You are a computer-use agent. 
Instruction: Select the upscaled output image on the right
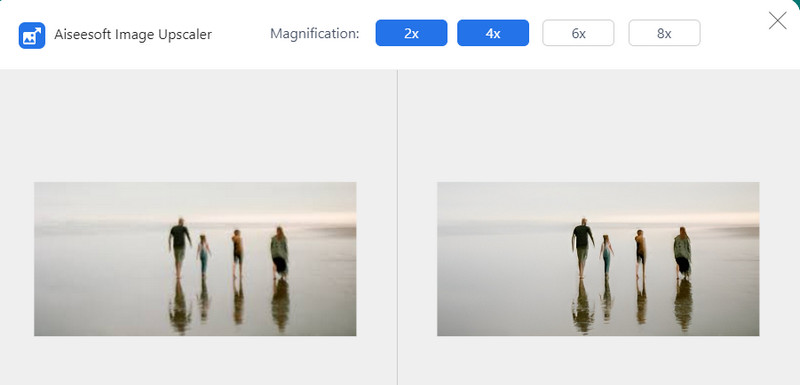point(598,259)
